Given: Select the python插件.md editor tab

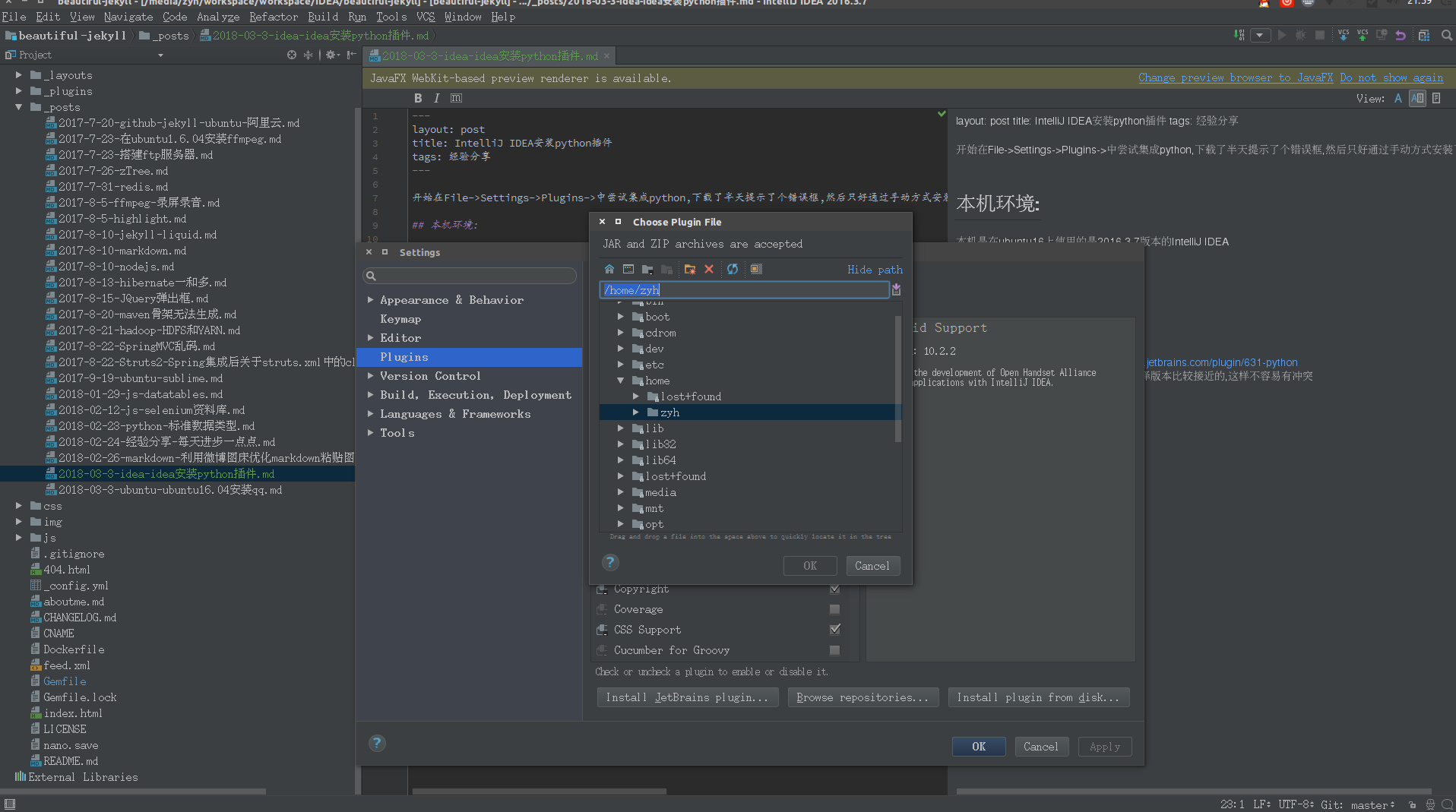Looking at the screenshot, I should 489,56.
